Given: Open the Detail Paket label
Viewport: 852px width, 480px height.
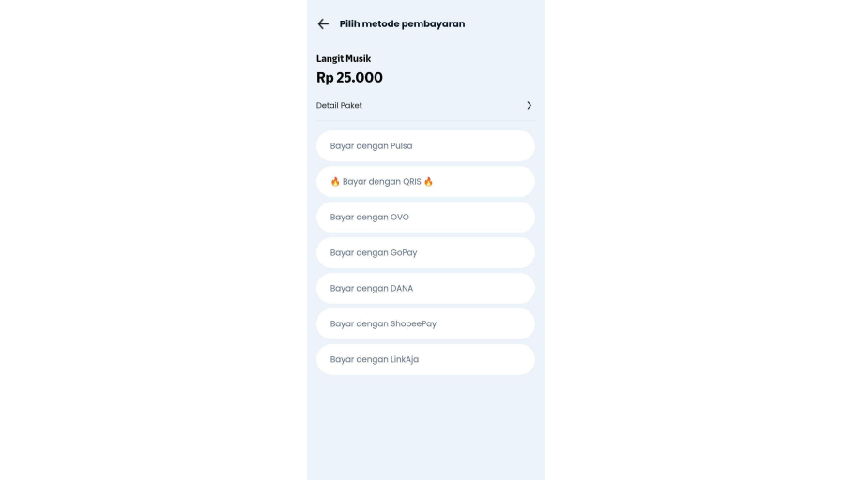Looking at the screenshot, I should [x=339, y=105].
